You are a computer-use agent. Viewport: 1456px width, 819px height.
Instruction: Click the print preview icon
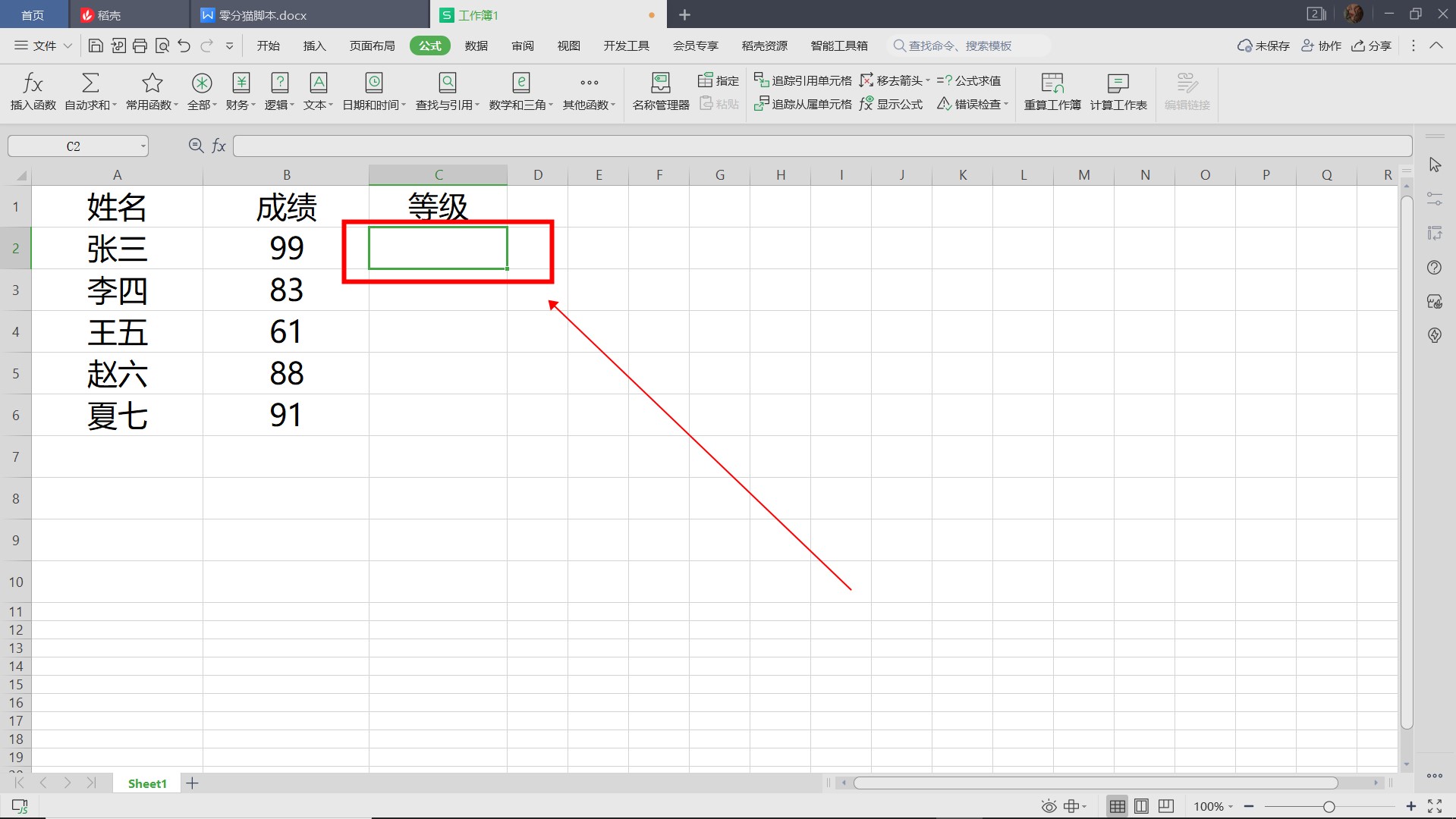click(162, 46)
